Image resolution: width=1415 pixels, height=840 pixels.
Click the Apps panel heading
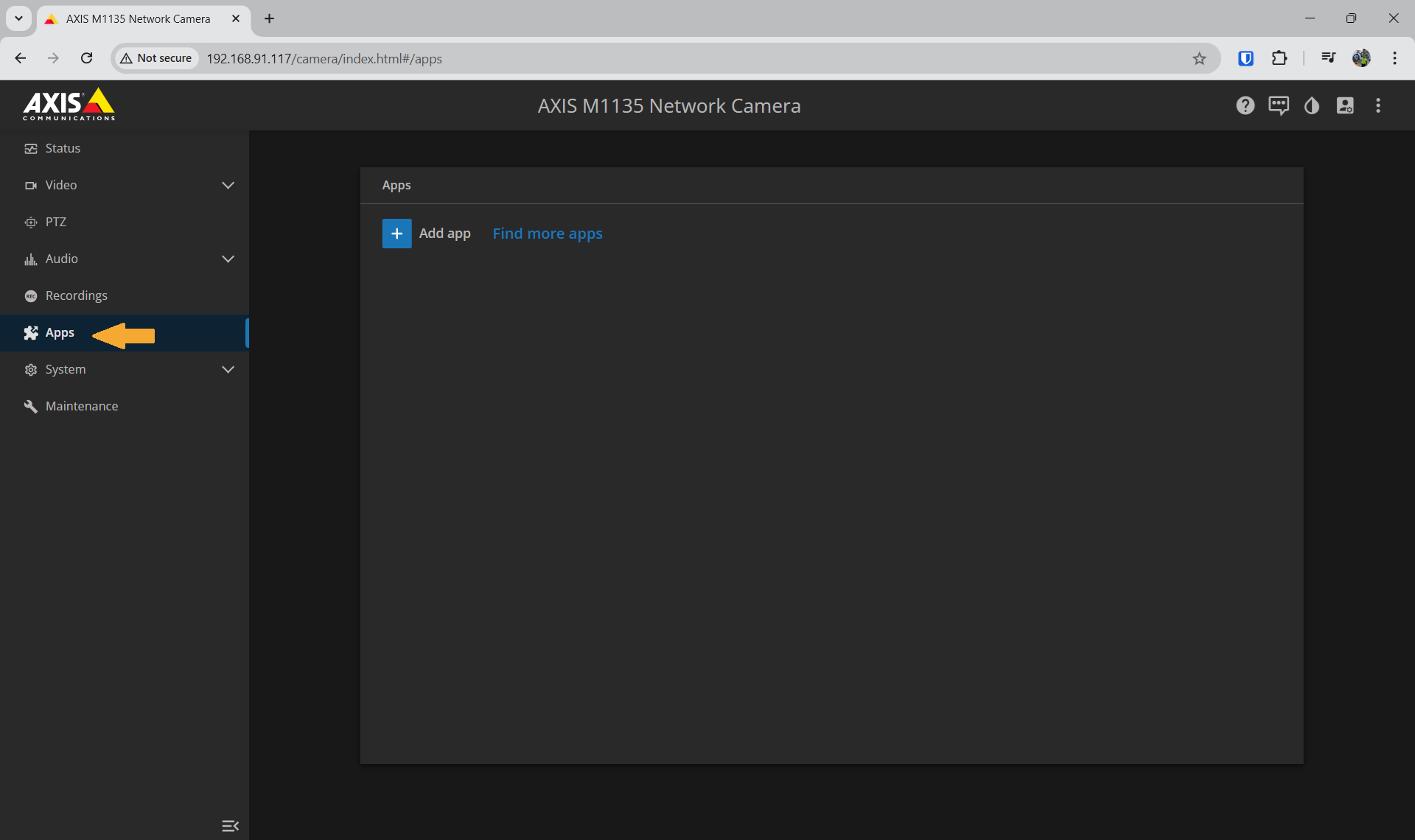click(x=396, y=186)
